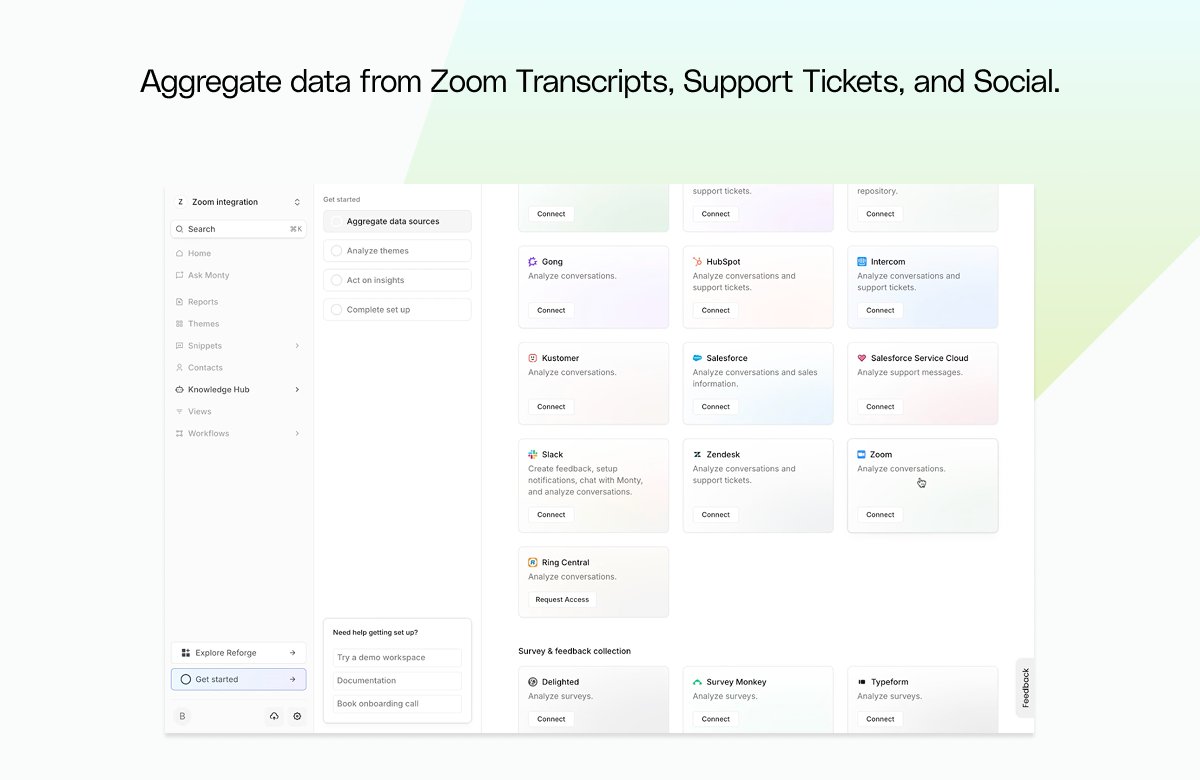Open the Zoom integration workspace switcher
Screen dimensions: 1200x780
pos(238,202)
